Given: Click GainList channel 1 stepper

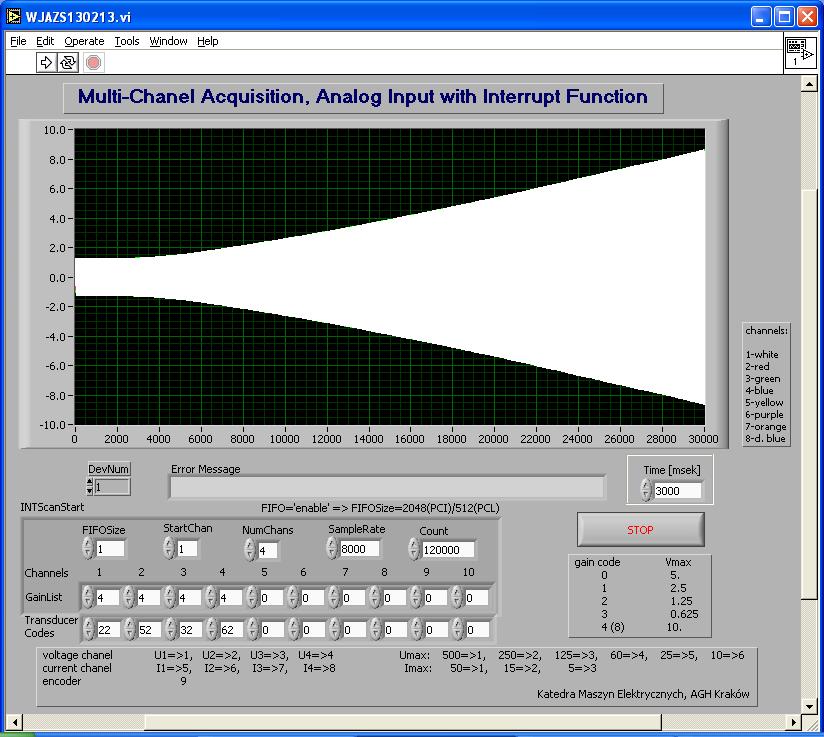Looking at the screenshot, I should point(88,597).
